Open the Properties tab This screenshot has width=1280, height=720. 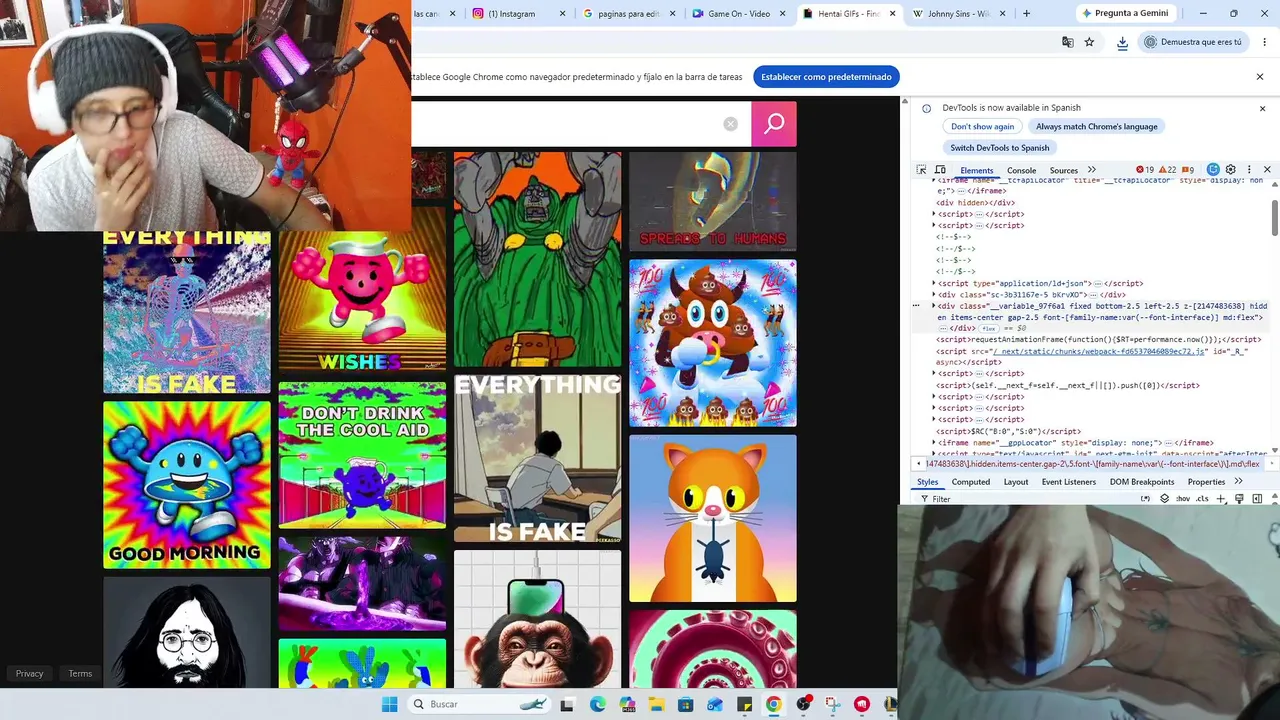1206,482
